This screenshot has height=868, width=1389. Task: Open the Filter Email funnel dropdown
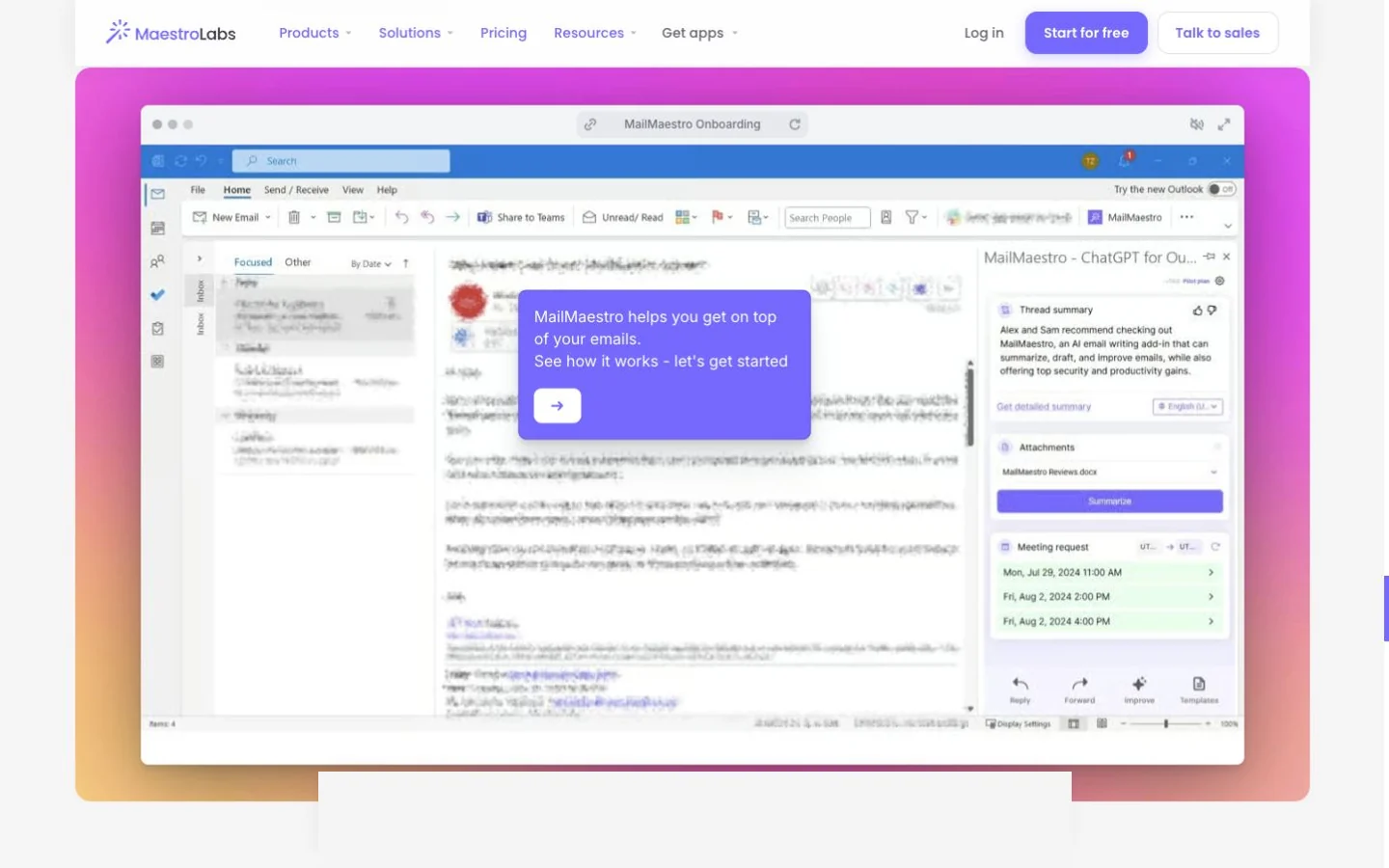(x=915, y=218)
